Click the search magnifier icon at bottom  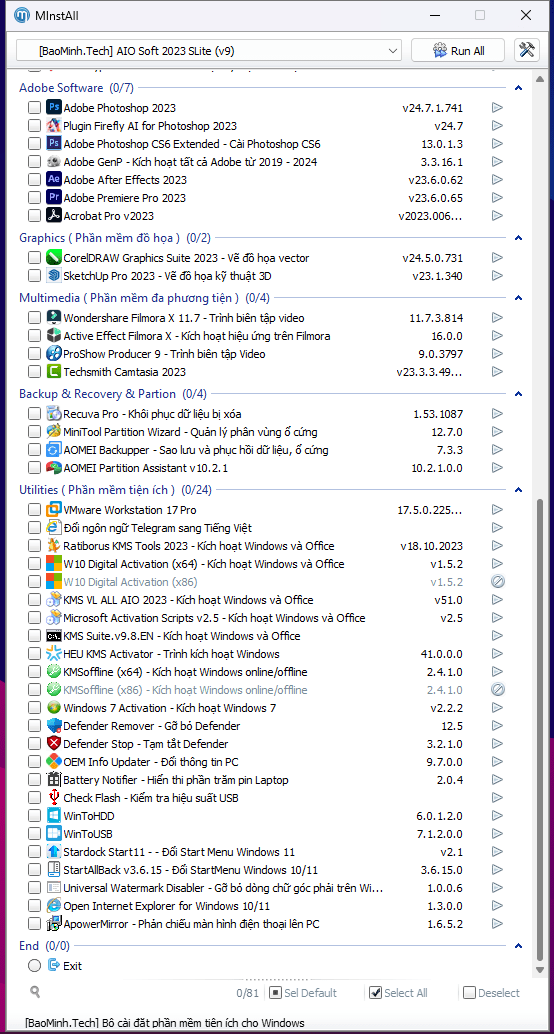pos(35,992)
